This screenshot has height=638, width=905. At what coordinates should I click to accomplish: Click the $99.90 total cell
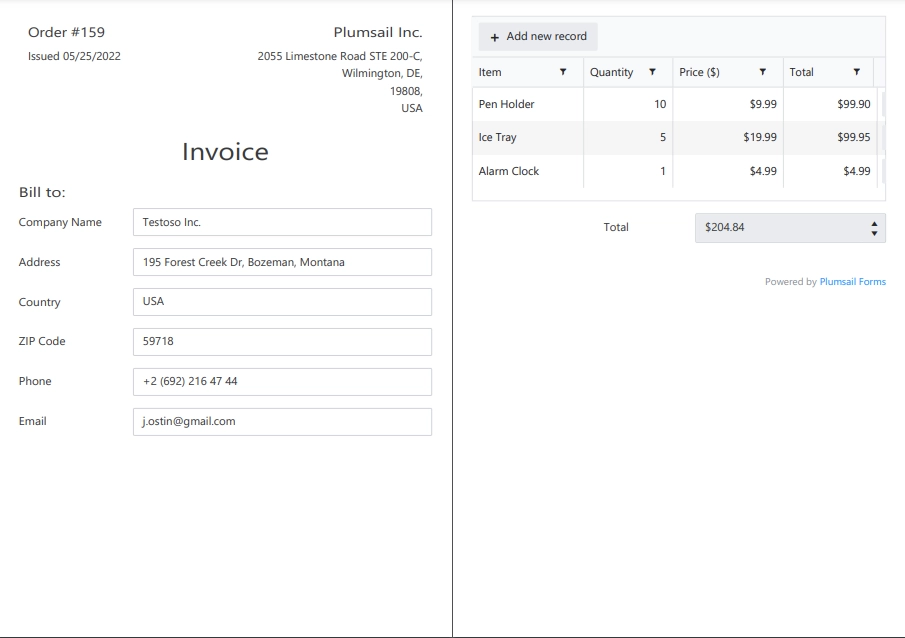point(830,105)
